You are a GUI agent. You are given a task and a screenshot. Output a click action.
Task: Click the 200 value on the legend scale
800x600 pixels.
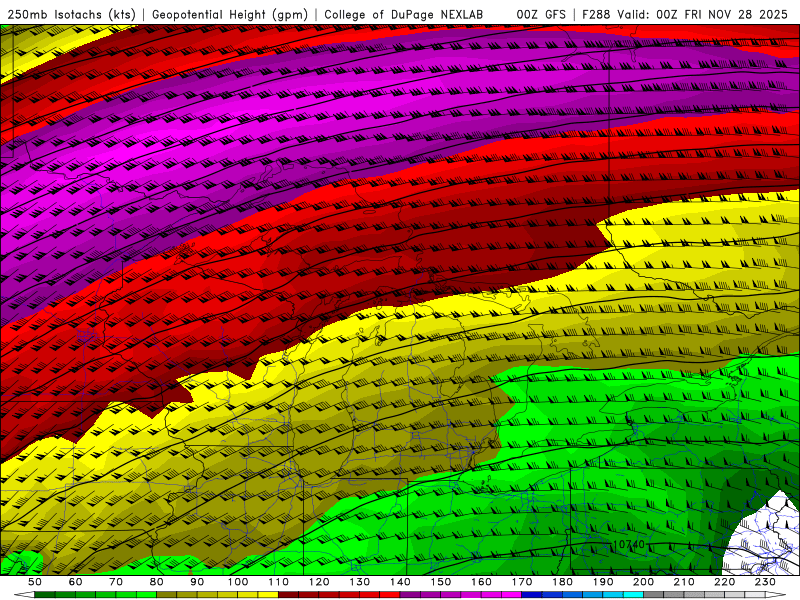tap(643, 582)
